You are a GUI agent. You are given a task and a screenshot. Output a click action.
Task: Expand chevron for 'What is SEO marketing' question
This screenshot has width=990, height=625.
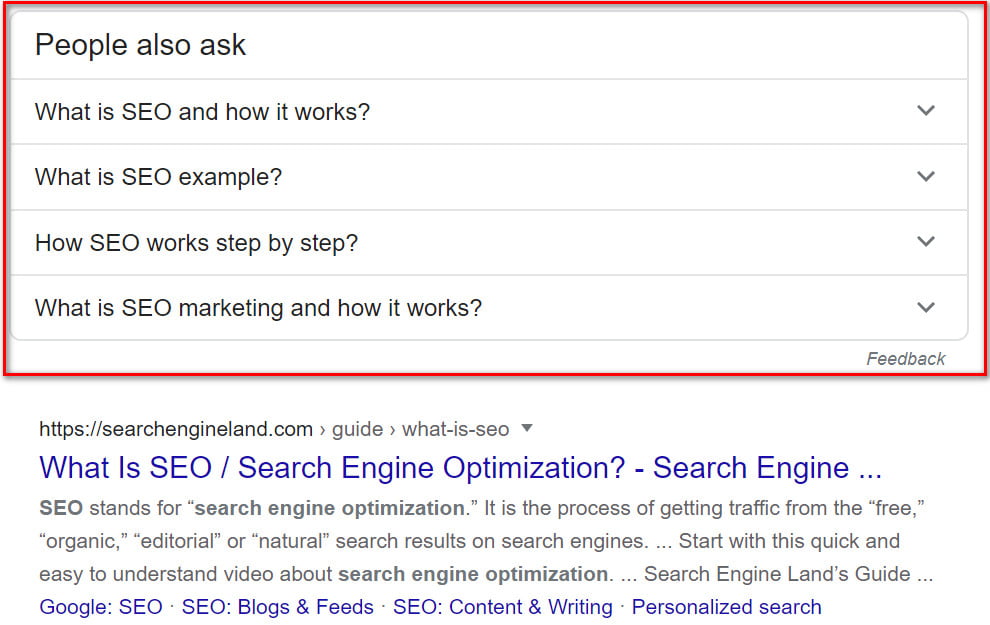tap(926, 307)
